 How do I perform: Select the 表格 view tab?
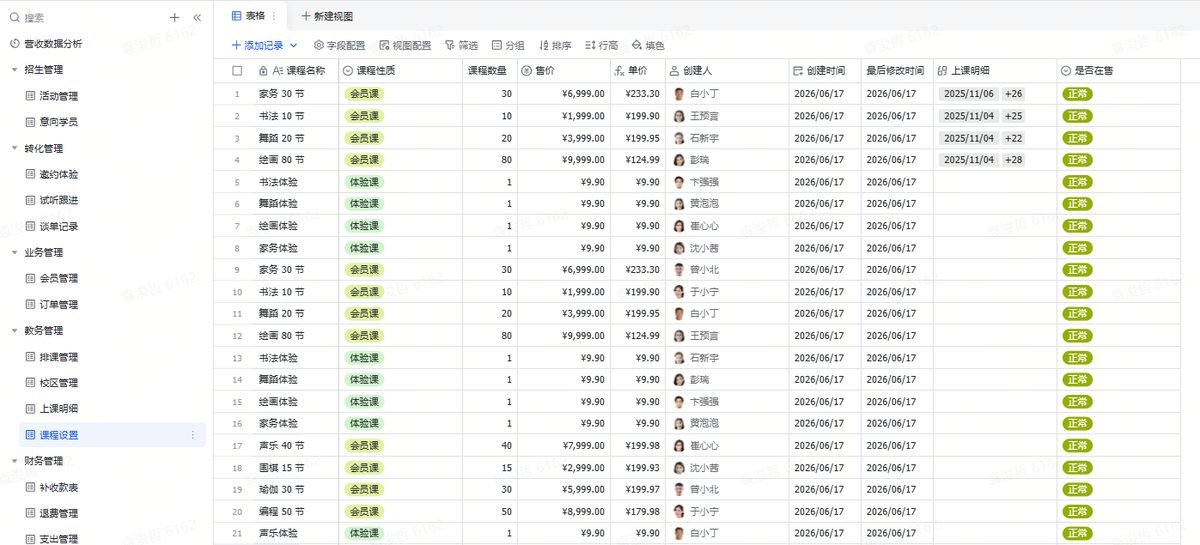click(249, 16)
